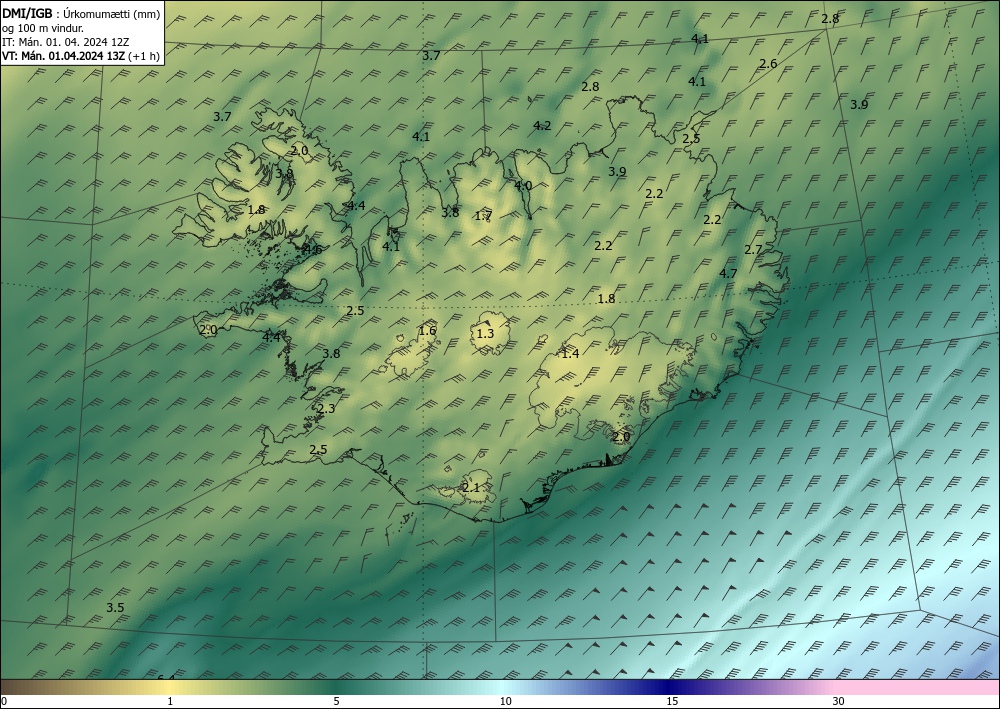Image resolution: width=1000 pixels, height=709 pixels.
Task: Click the "1.3" value on Hofsjökull glacier
Action: (485, 333)
